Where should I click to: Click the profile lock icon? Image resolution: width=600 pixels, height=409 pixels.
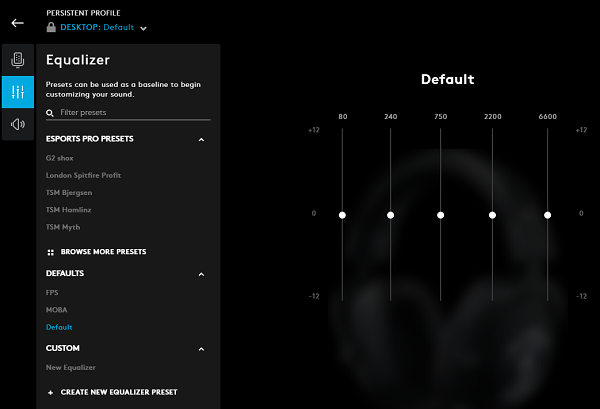[52, 28]
